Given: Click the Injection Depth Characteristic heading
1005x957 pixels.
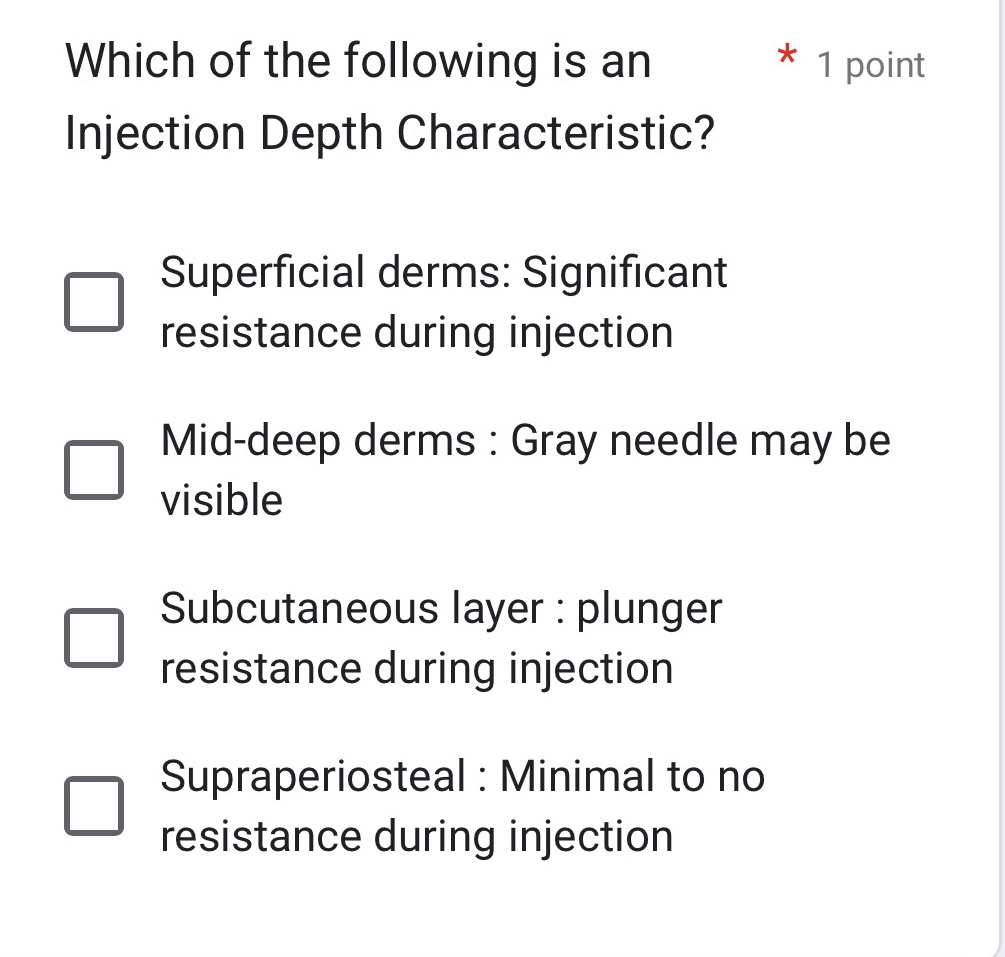Looking at the screenshot, I should (390, 132).
